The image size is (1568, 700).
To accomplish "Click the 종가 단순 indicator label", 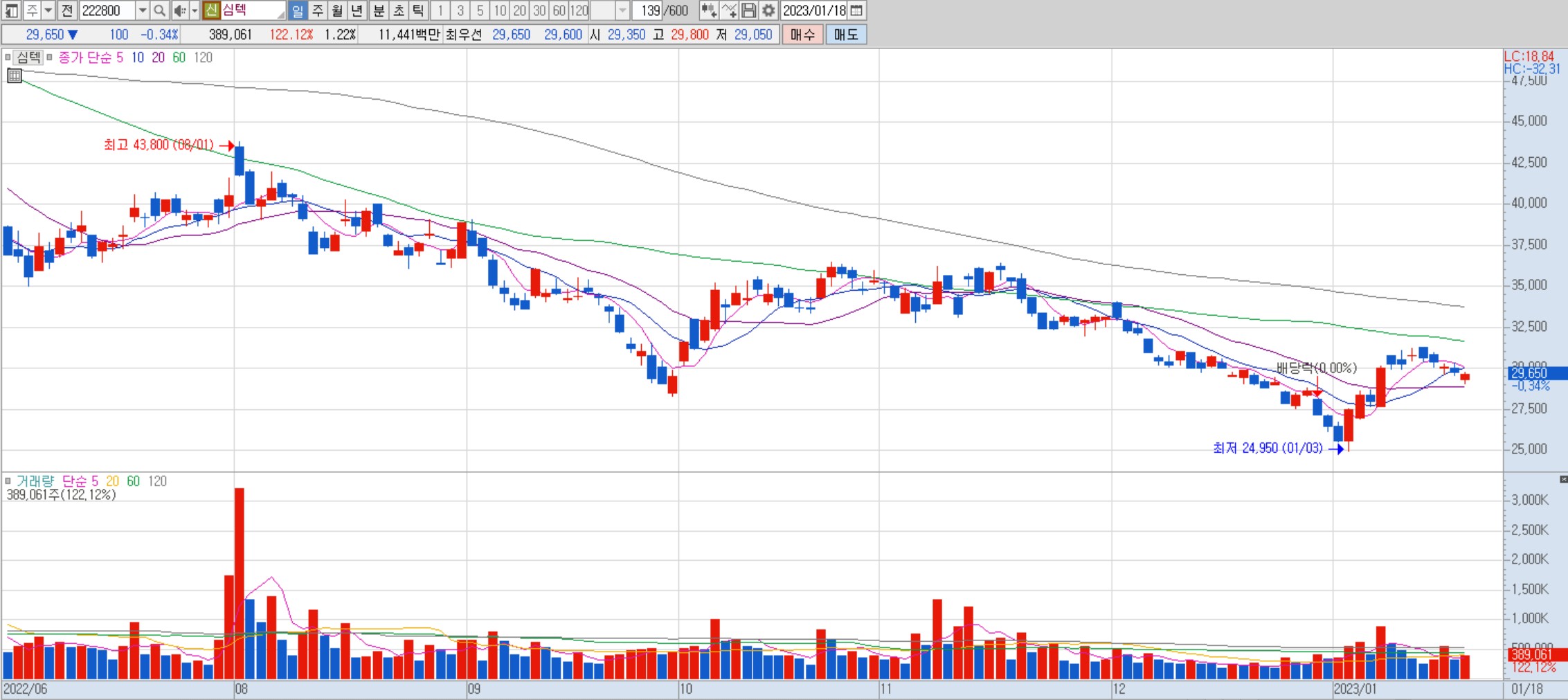I will [84, 57].
